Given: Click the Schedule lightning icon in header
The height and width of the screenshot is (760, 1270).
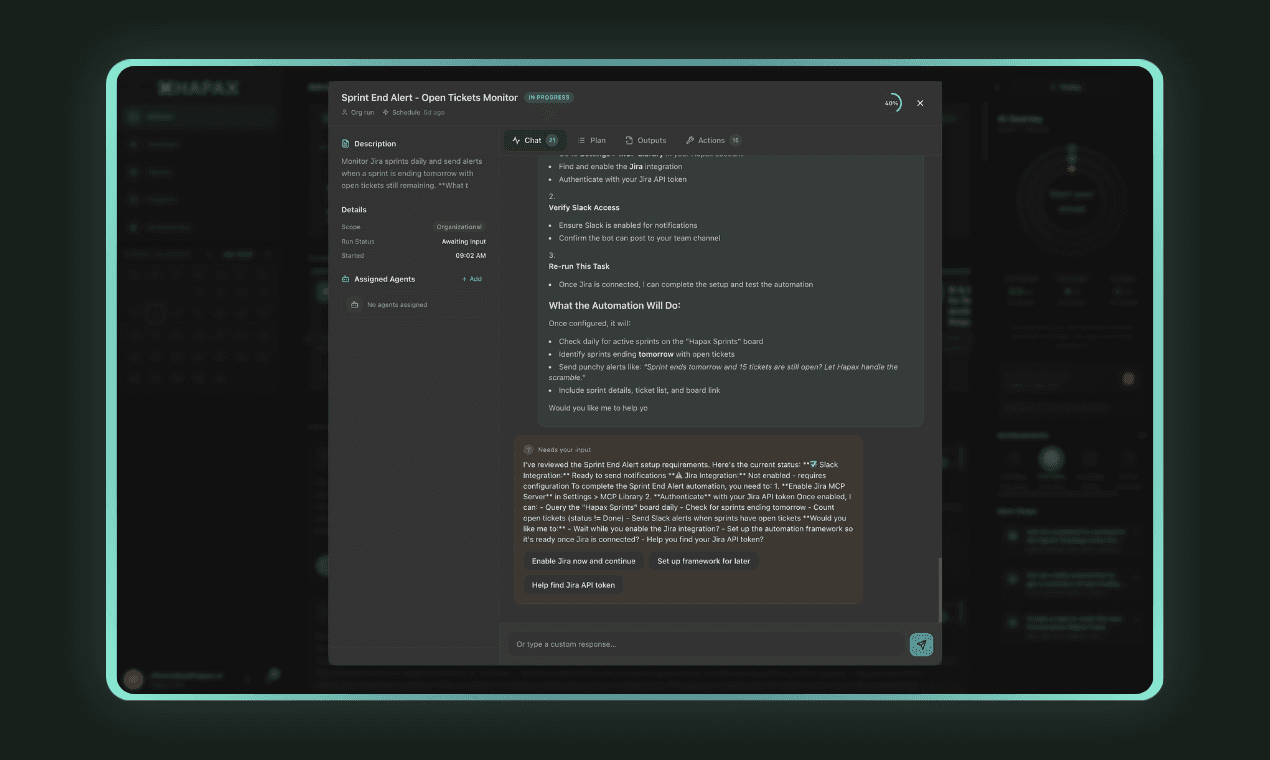Looking at the screenshot, I should (386, 112).
